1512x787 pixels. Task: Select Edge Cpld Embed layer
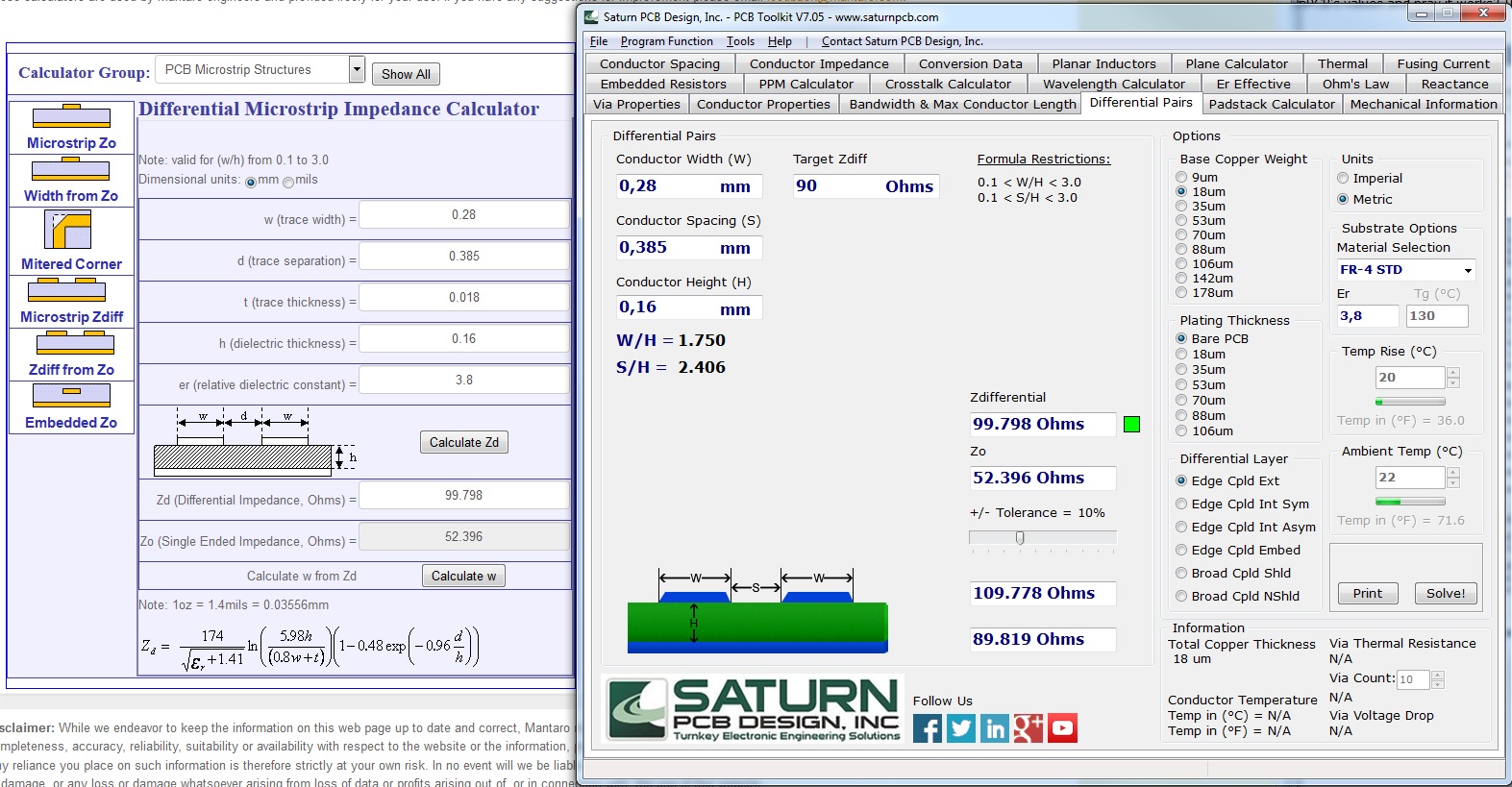(1181, 550)
